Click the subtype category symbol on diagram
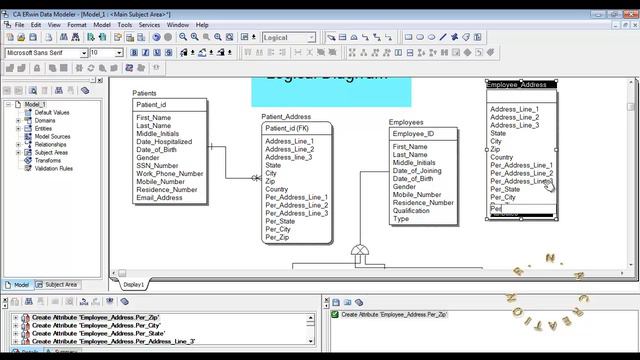The height and width of the screenshot is (360, 640). pyautogui.click(x=360, y=250)
